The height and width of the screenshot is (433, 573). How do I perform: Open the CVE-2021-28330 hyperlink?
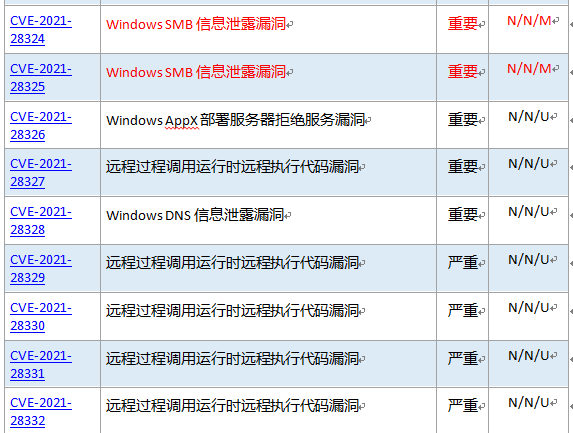pyautogui.click(x=41, y=316)
